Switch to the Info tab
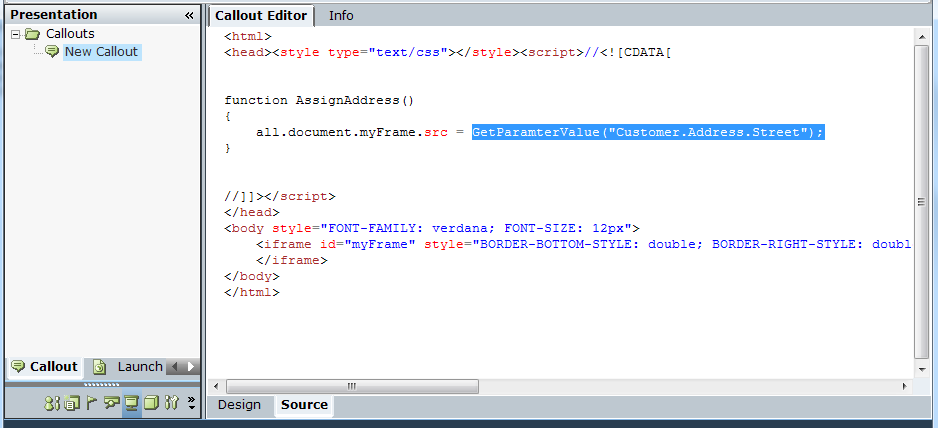Image resolution: width=938 pixels, height=428 pixels. [341, 15]
